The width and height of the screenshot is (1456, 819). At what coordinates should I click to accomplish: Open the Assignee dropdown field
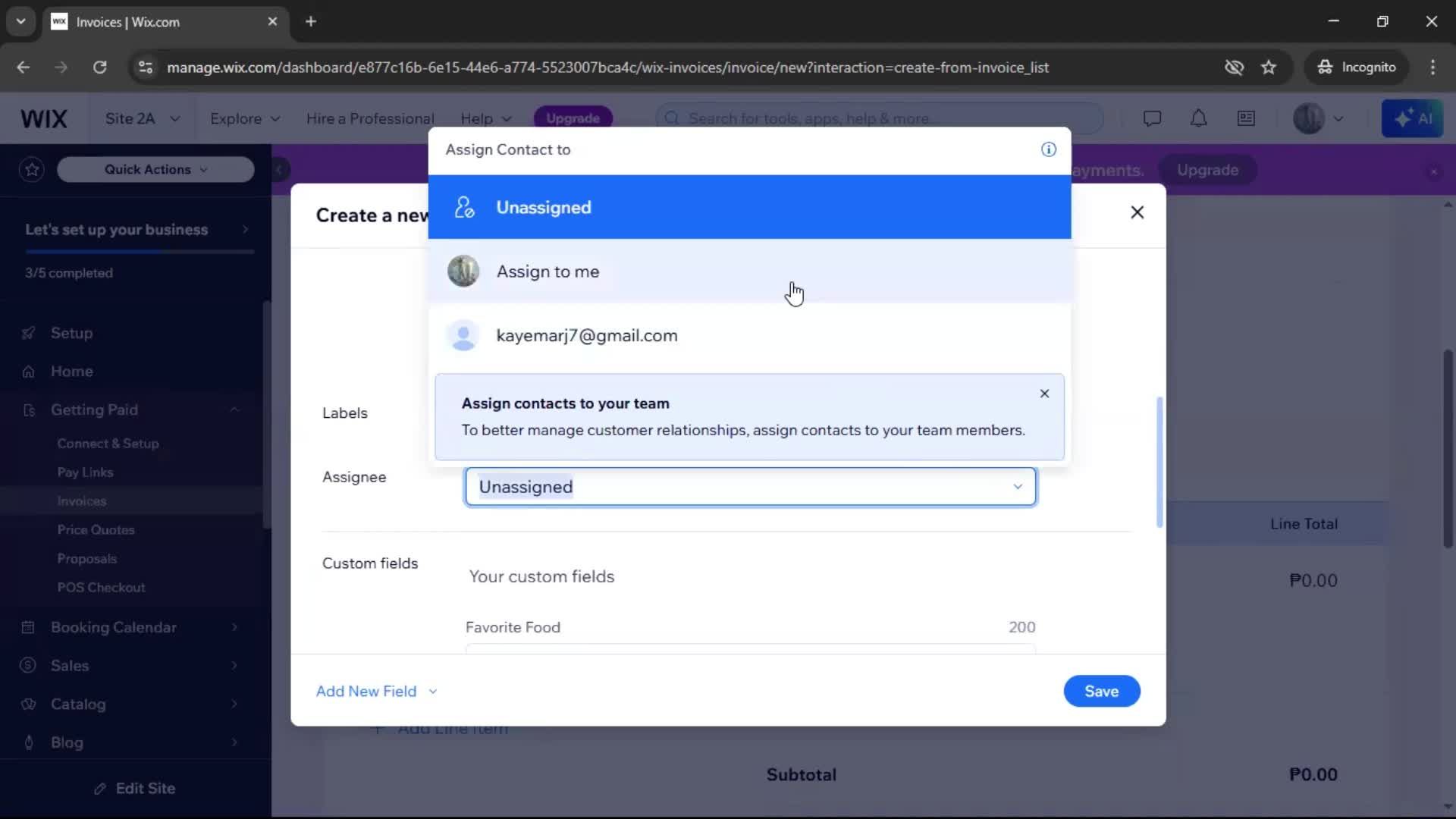click(x=750, y=487)
